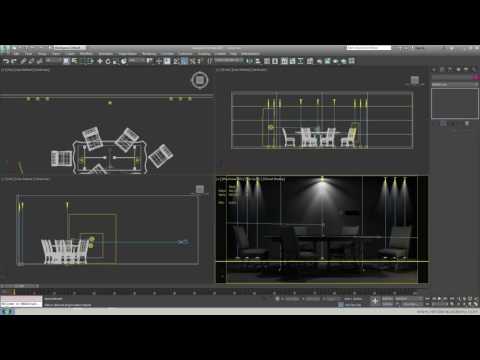Open the reference coordinate system dropdown
Viewport: 480px width, 360px height.
tap(137, 61)
